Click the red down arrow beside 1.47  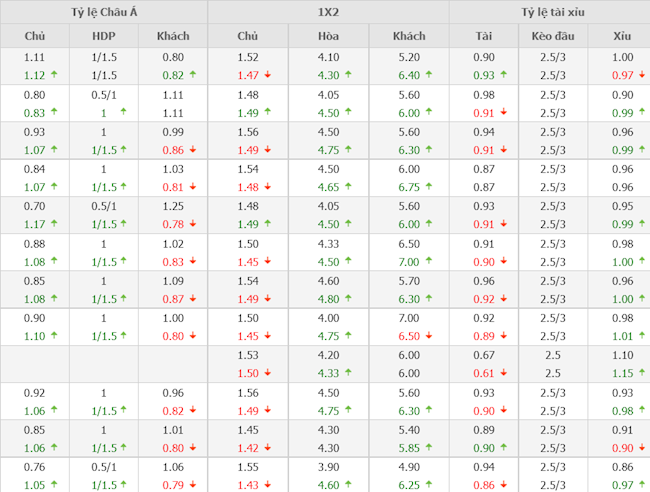[271, 75]
